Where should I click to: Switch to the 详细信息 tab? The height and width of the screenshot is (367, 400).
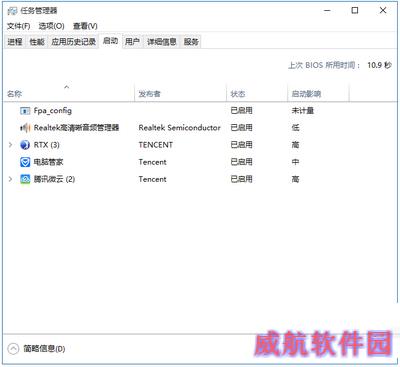click(162, 42)
